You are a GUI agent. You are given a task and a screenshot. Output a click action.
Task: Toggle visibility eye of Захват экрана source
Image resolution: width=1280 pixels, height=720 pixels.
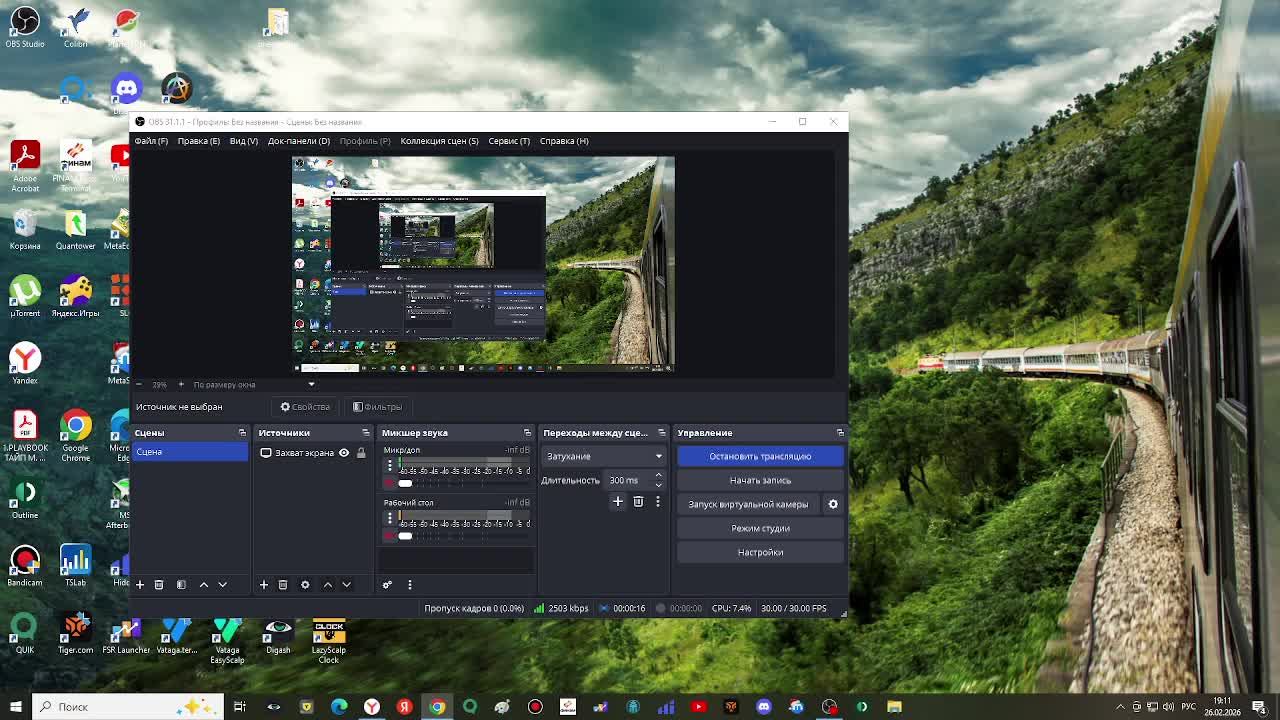pos(344,453)
